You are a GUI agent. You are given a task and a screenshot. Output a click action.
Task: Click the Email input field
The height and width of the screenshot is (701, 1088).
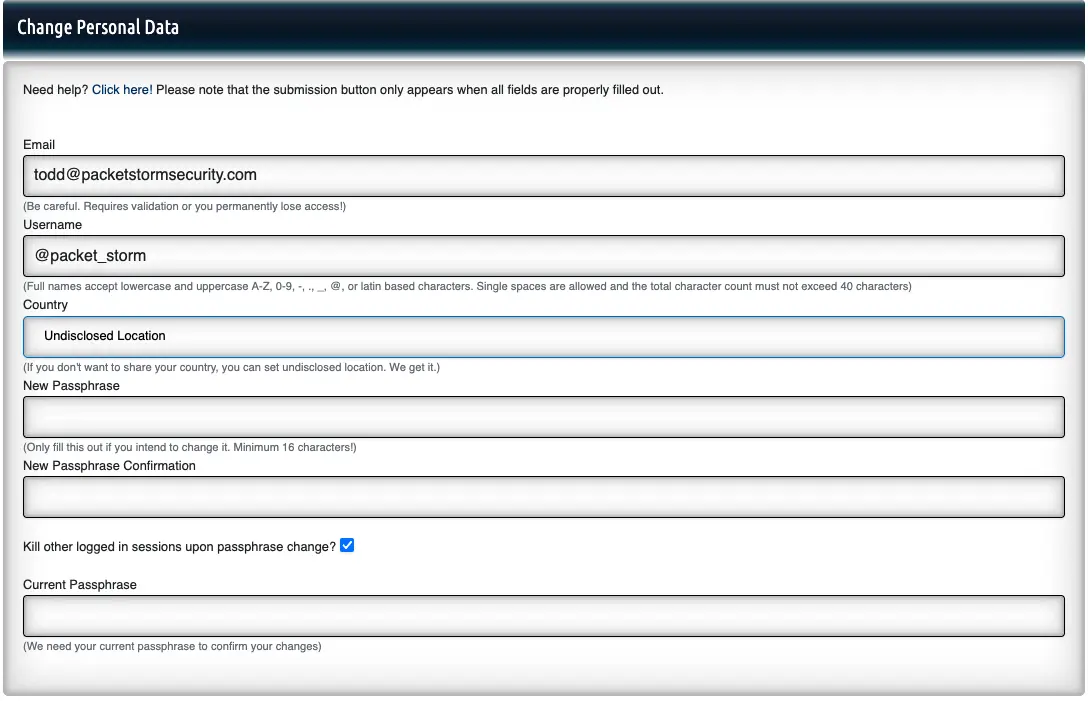coord(543,175)
